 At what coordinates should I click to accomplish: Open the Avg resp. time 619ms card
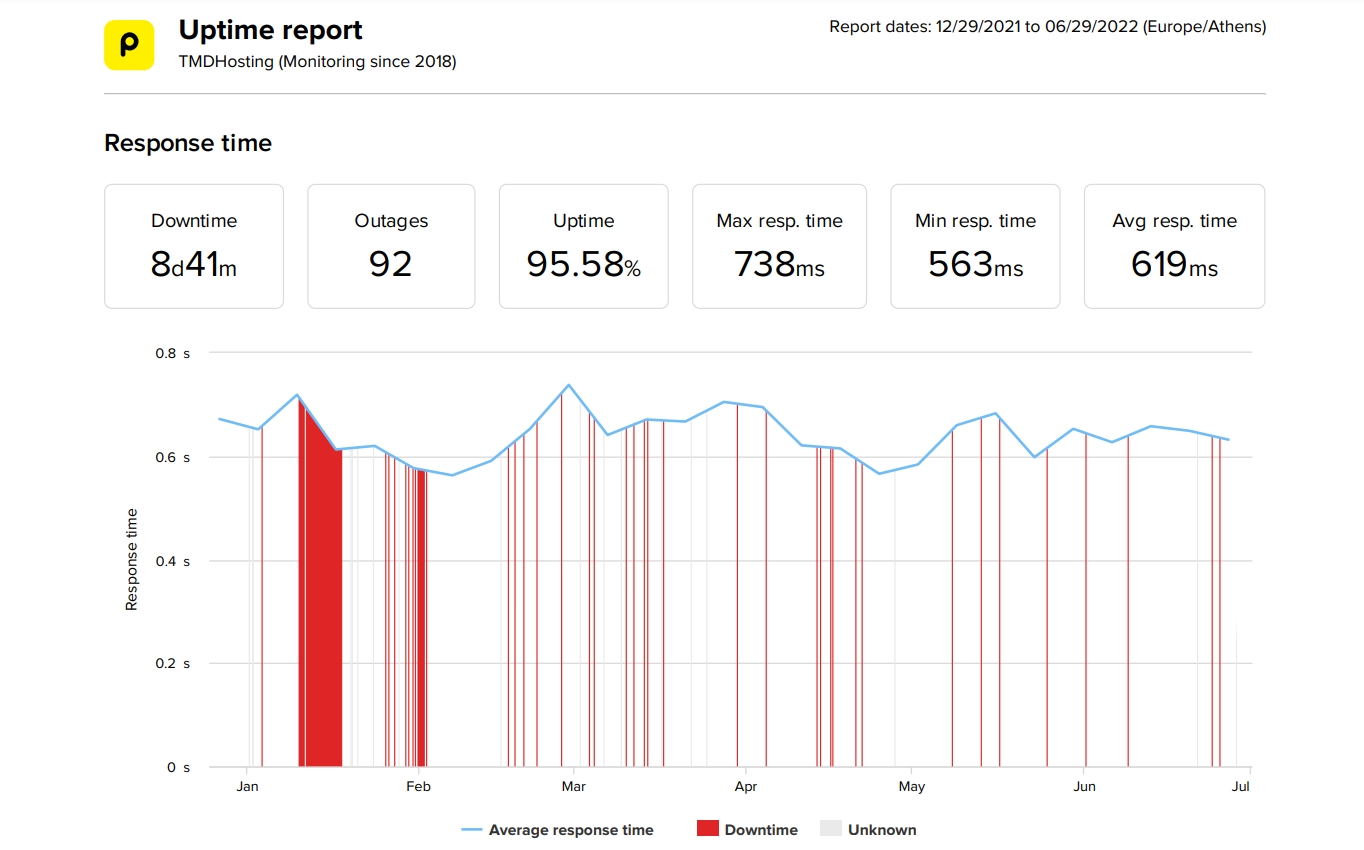click(x=1175, y=246)
